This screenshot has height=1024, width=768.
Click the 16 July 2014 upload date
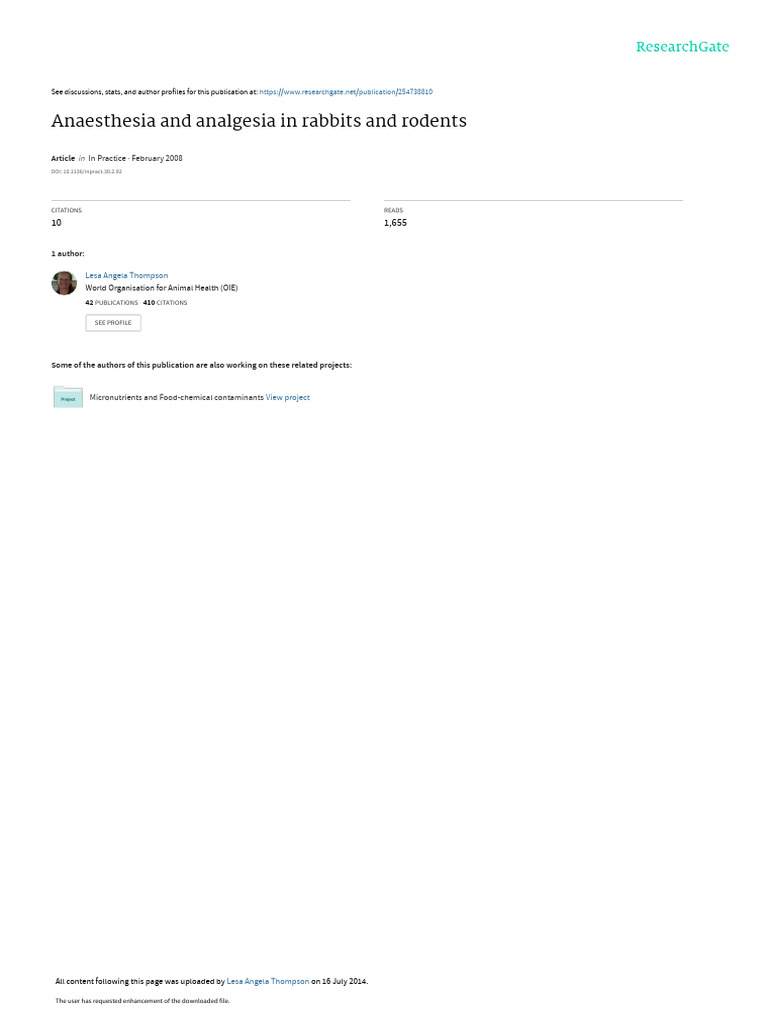[344, 981]
